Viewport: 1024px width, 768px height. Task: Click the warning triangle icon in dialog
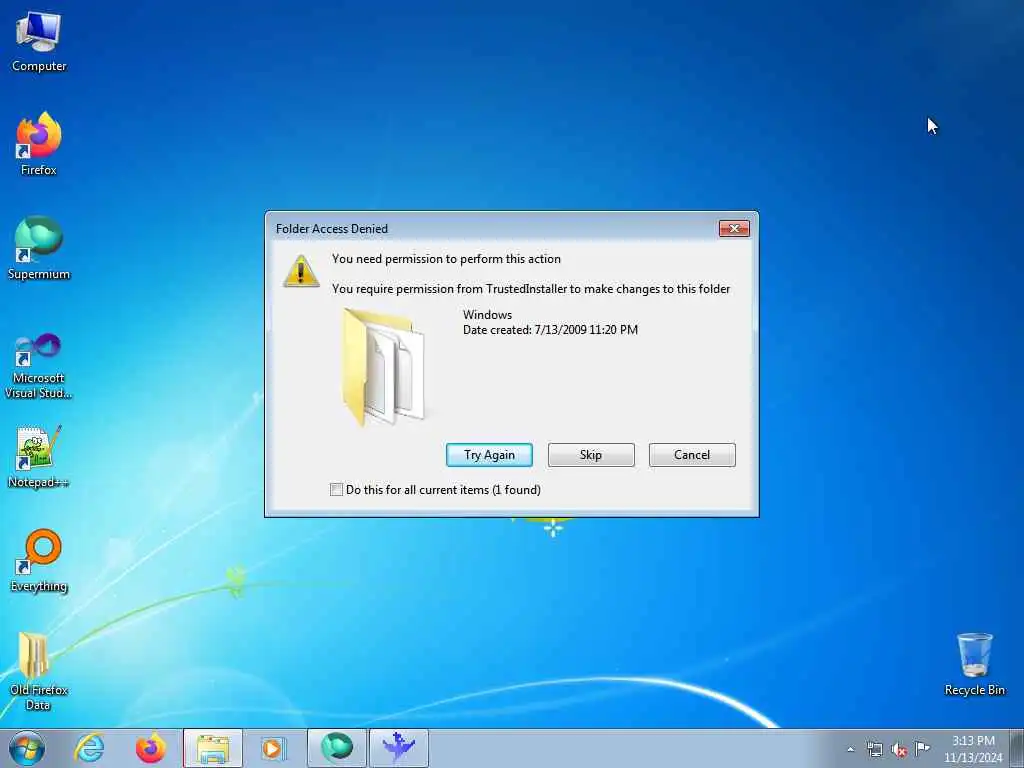(300, 271)
